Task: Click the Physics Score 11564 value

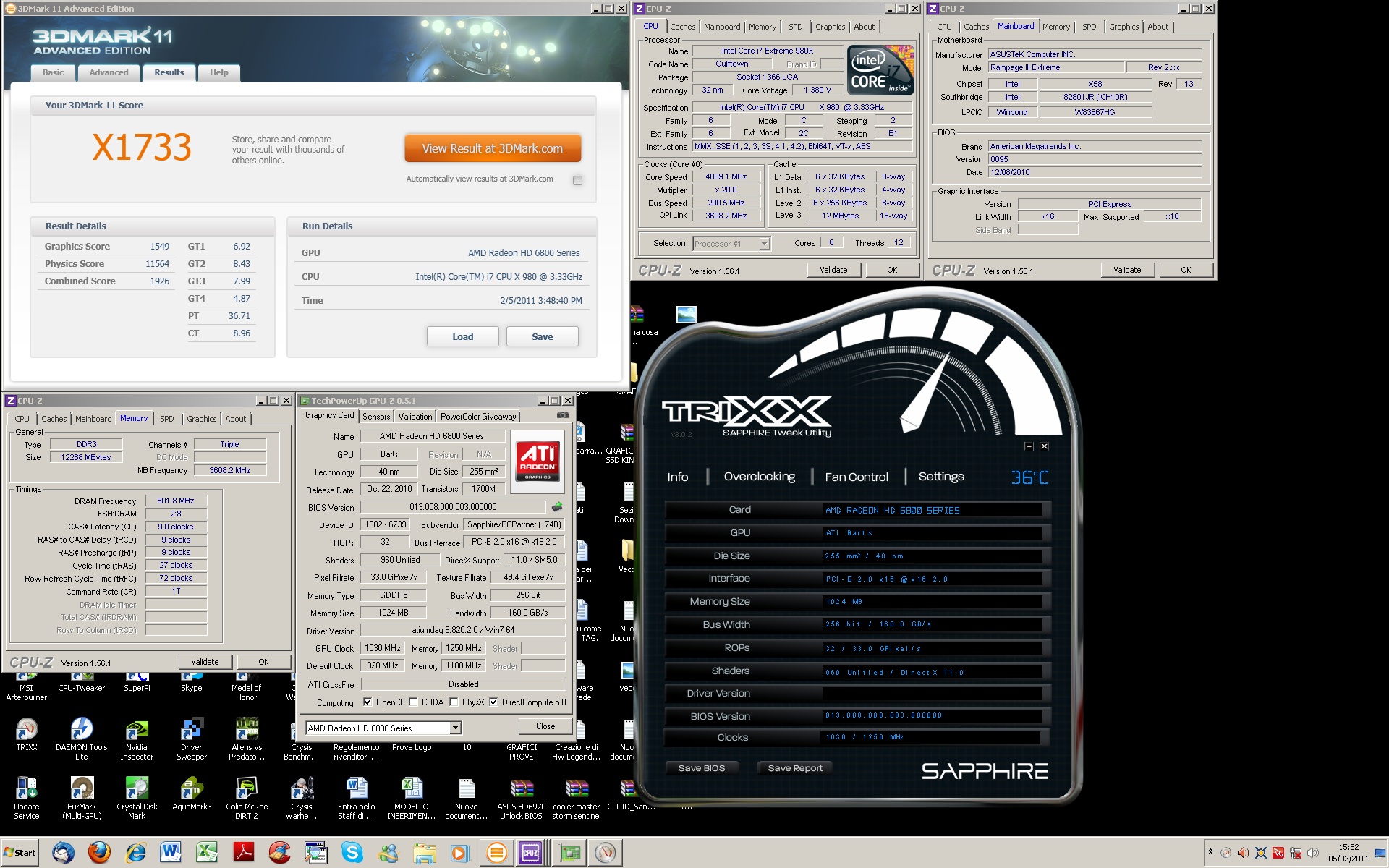Action: click(157, 264)
